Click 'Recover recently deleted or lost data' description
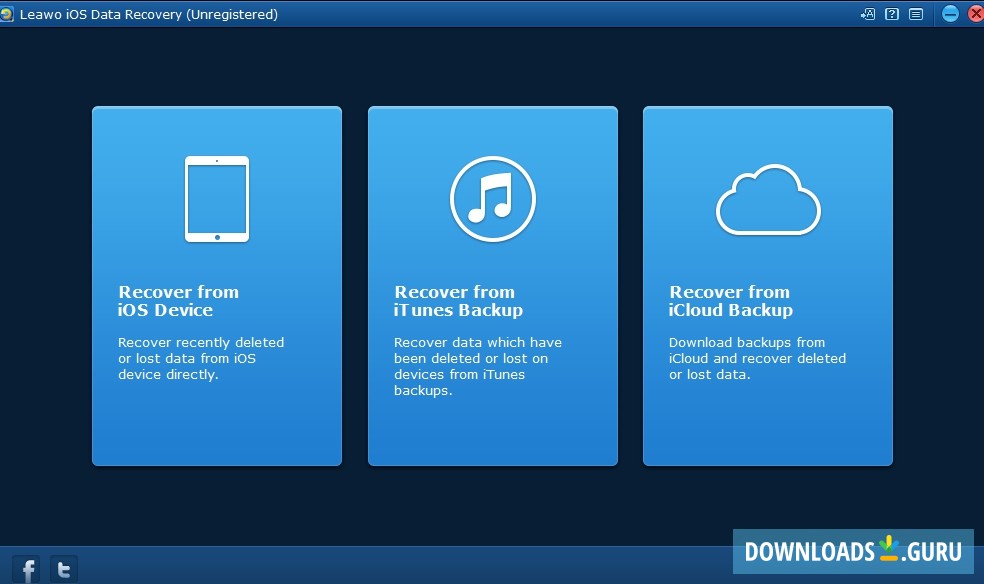Image resolution: width=984 pixels, height=584 pixels. (201, 359)
